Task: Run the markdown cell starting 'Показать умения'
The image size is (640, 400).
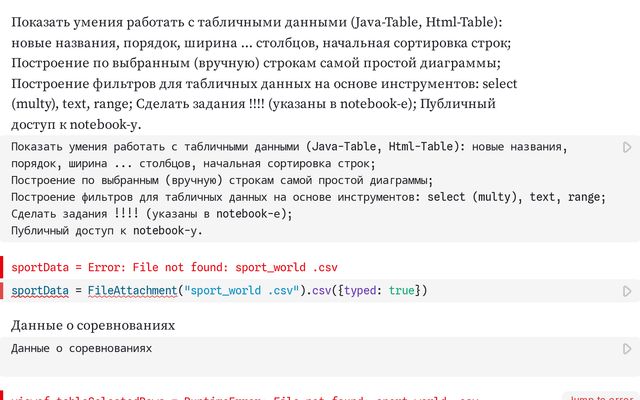Action: pos(627,147)
